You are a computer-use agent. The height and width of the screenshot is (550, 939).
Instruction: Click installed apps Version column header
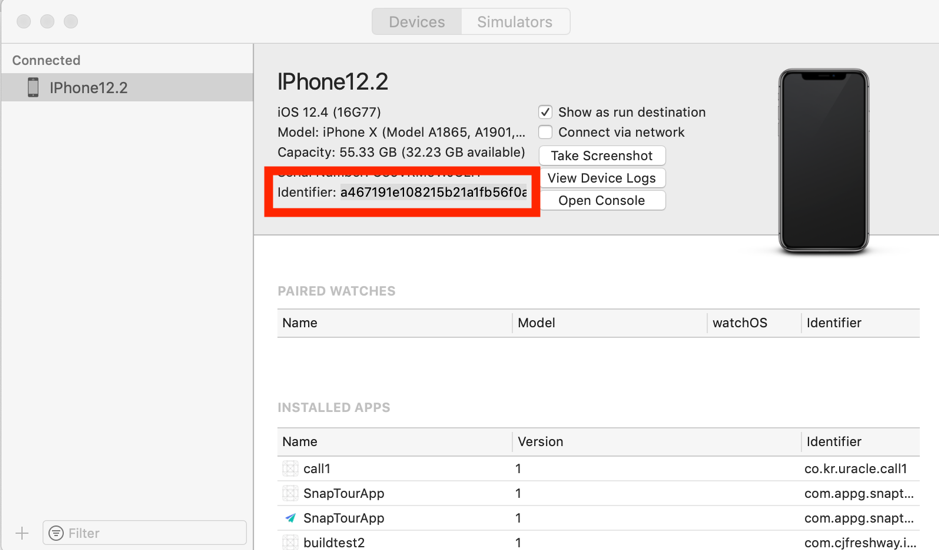pos(656,442)
